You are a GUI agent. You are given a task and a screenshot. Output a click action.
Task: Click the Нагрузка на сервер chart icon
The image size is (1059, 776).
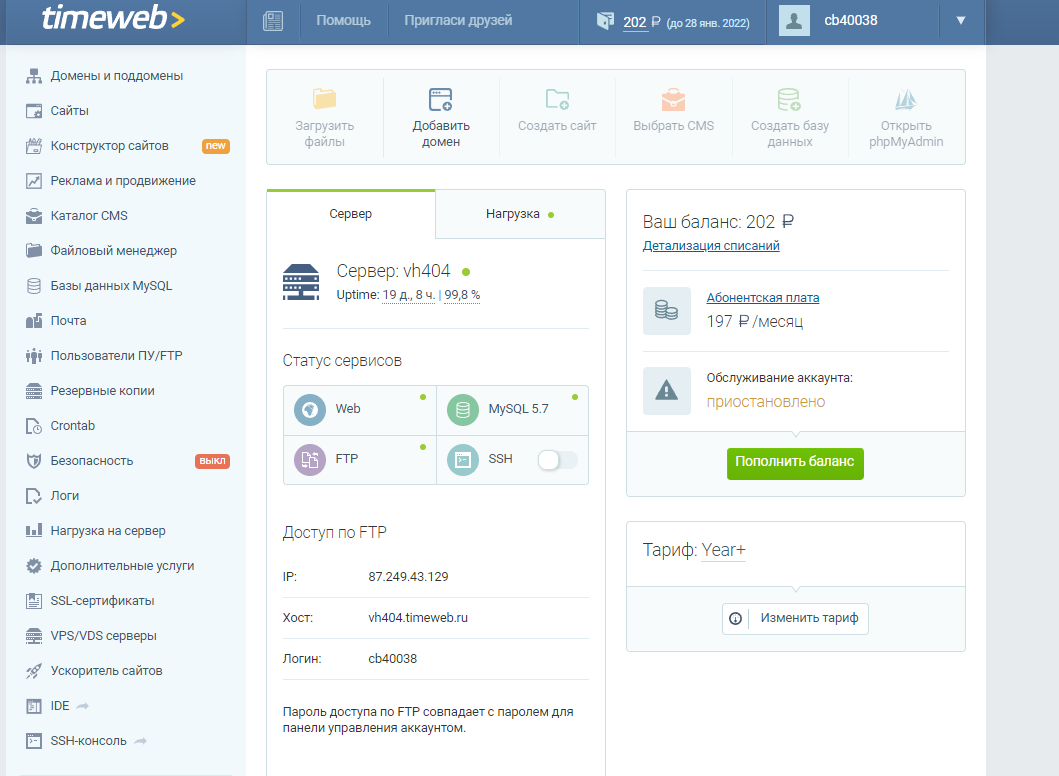[x=34, y=531]
